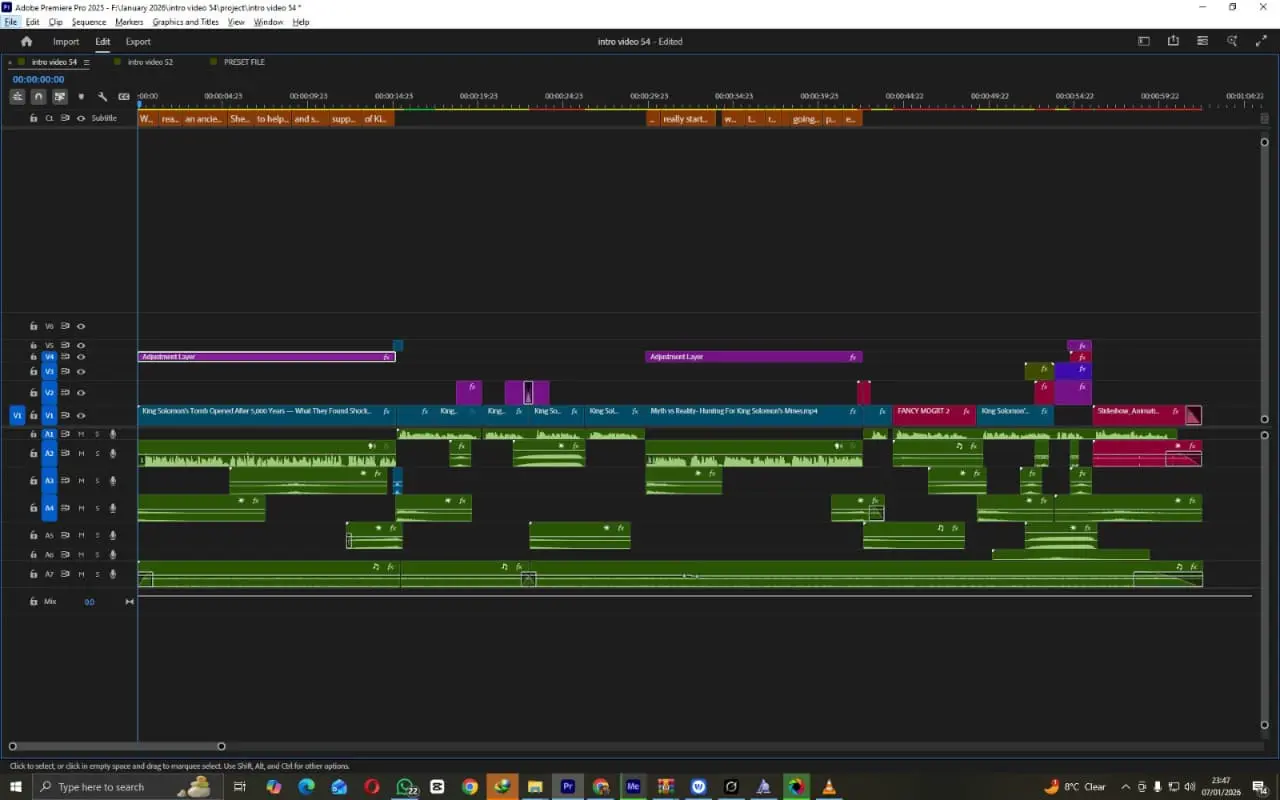Screen dimensions: 1280x800
Task: Enter full screen video mode icon
Action: point(1261,42)
